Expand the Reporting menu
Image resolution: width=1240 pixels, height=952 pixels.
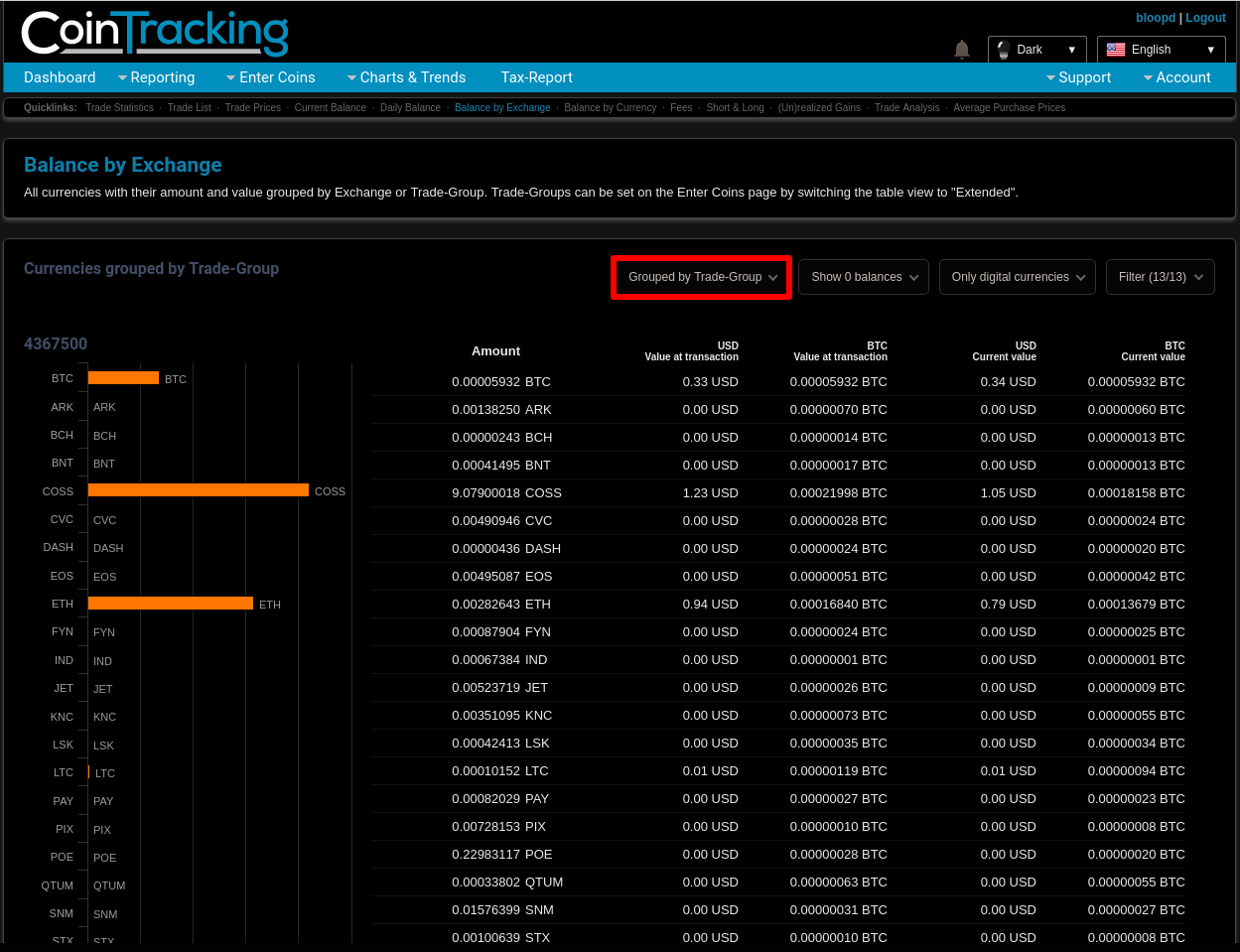tap(156, 77)
